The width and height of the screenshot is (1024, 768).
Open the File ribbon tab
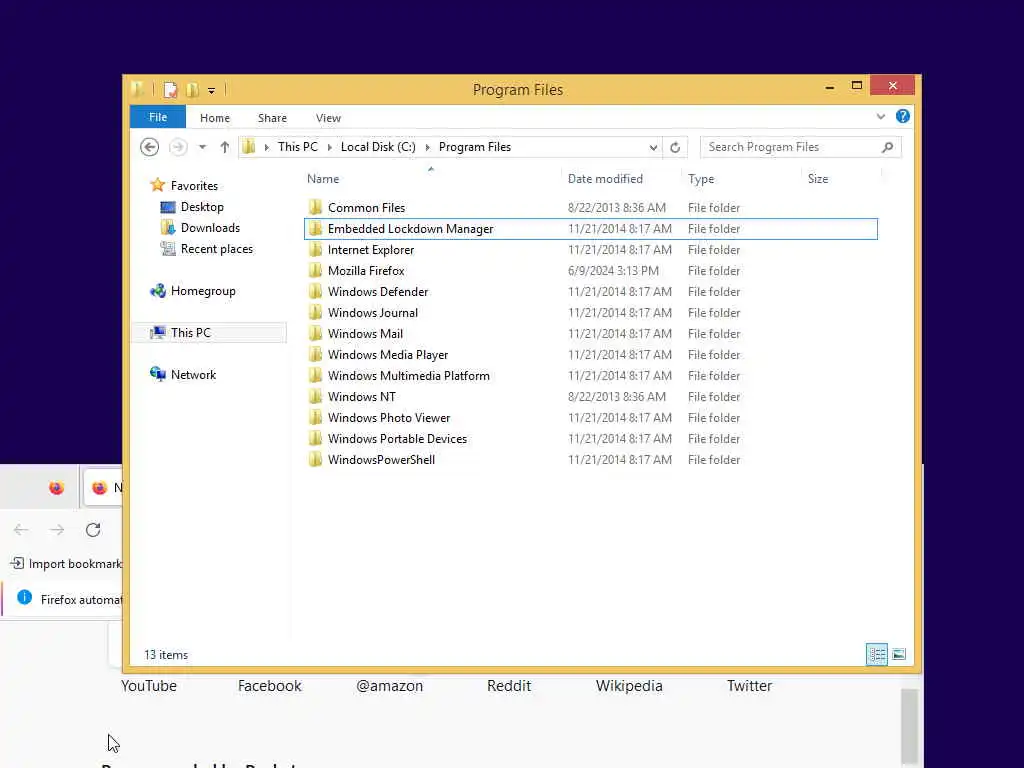click(158, 118)
